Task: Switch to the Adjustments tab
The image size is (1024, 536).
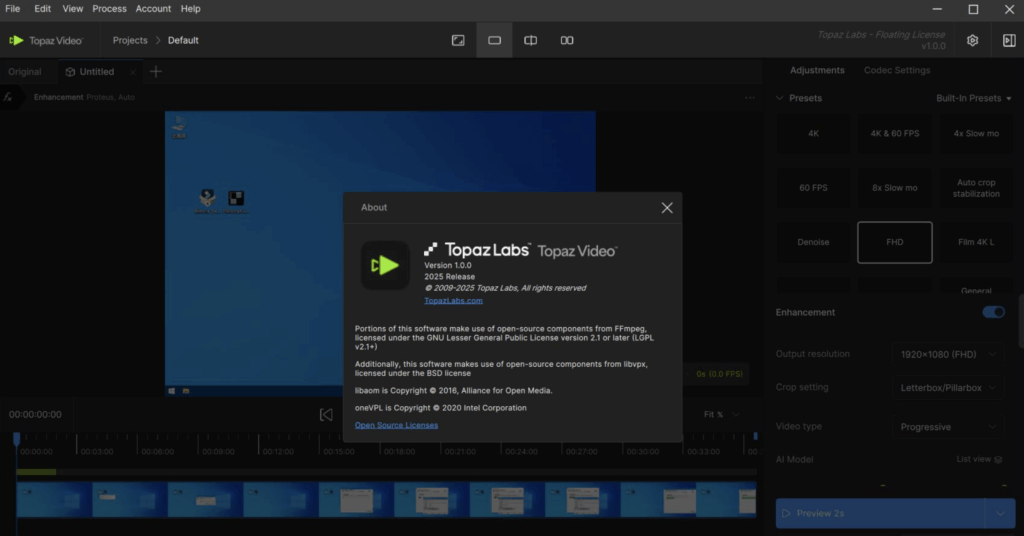Action: click(817, 71)
